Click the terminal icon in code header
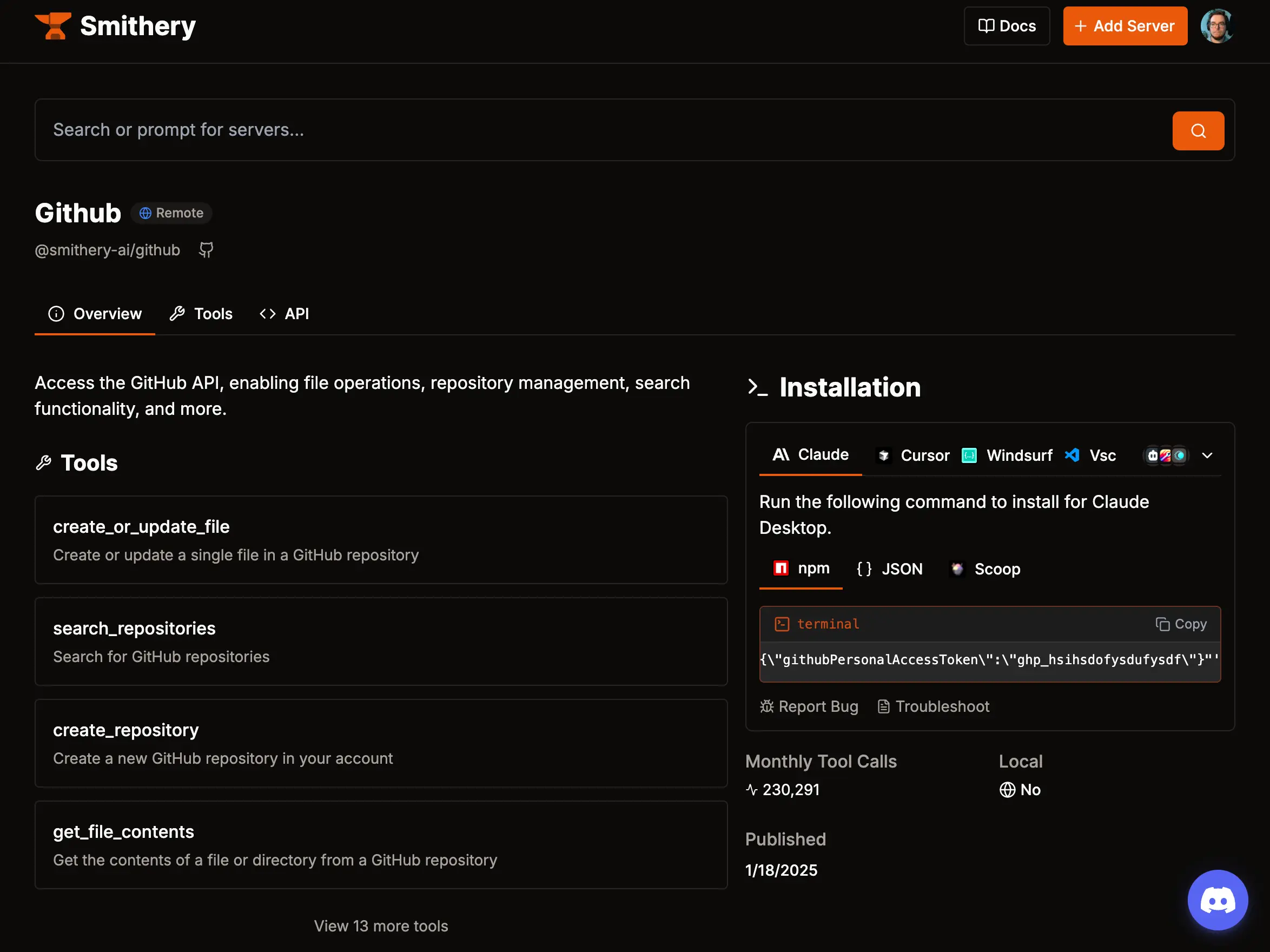 coord(782,624)
